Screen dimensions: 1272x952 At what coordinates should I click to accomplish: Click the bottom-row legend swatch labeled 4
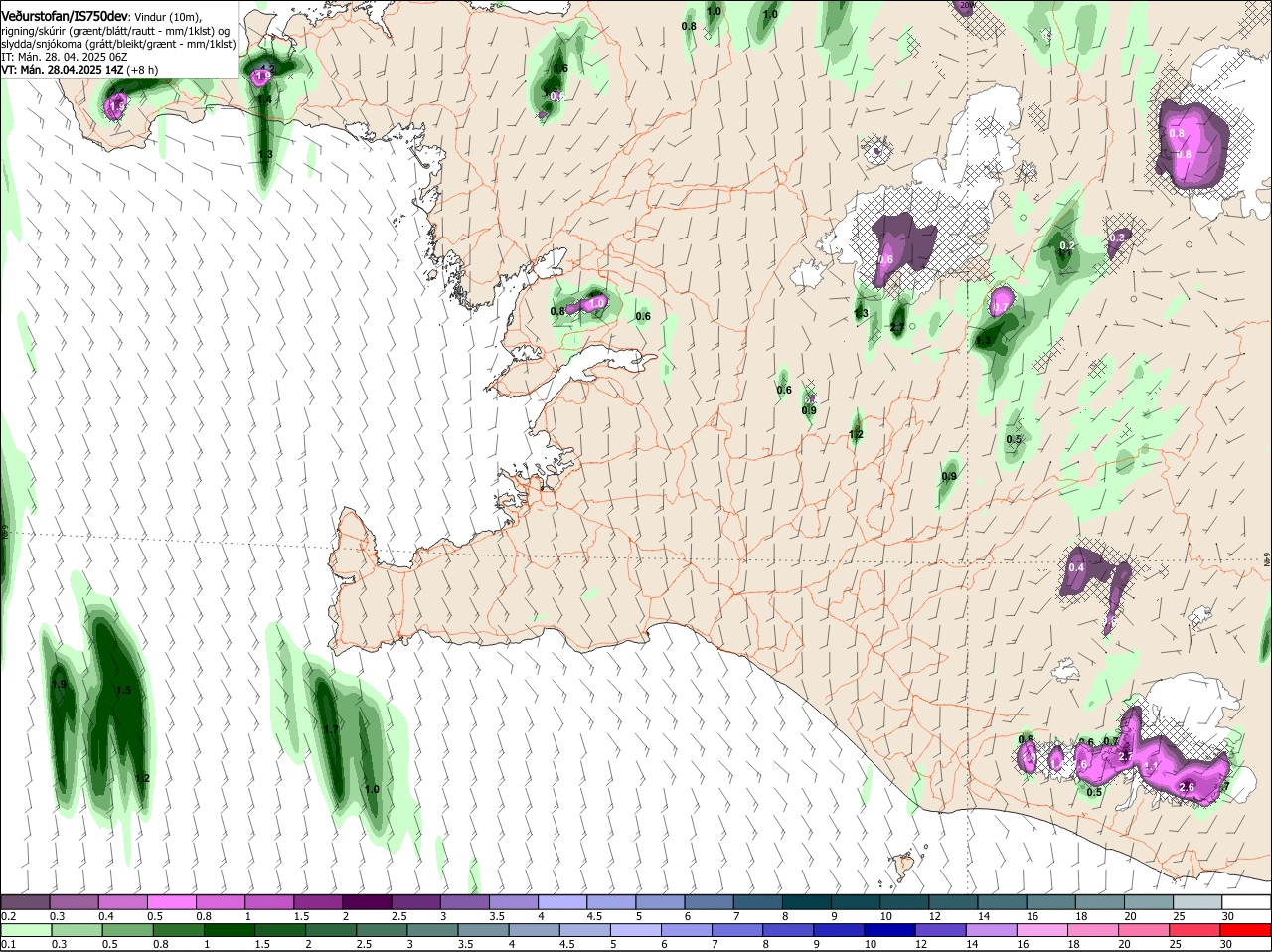535,930
